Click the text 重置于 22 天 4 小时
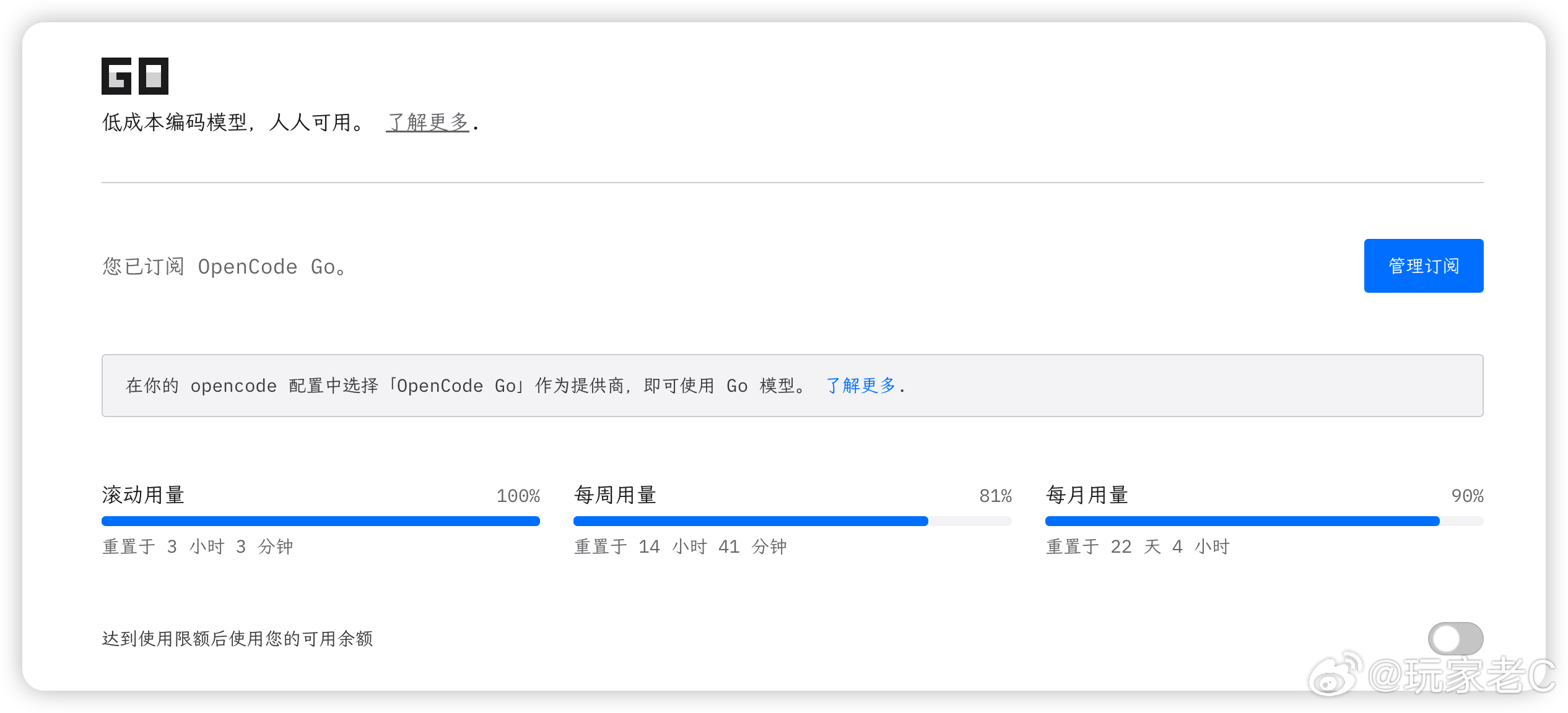Screen dimensions: 1568x713 pyautogui.click(x=1138, y=547)
